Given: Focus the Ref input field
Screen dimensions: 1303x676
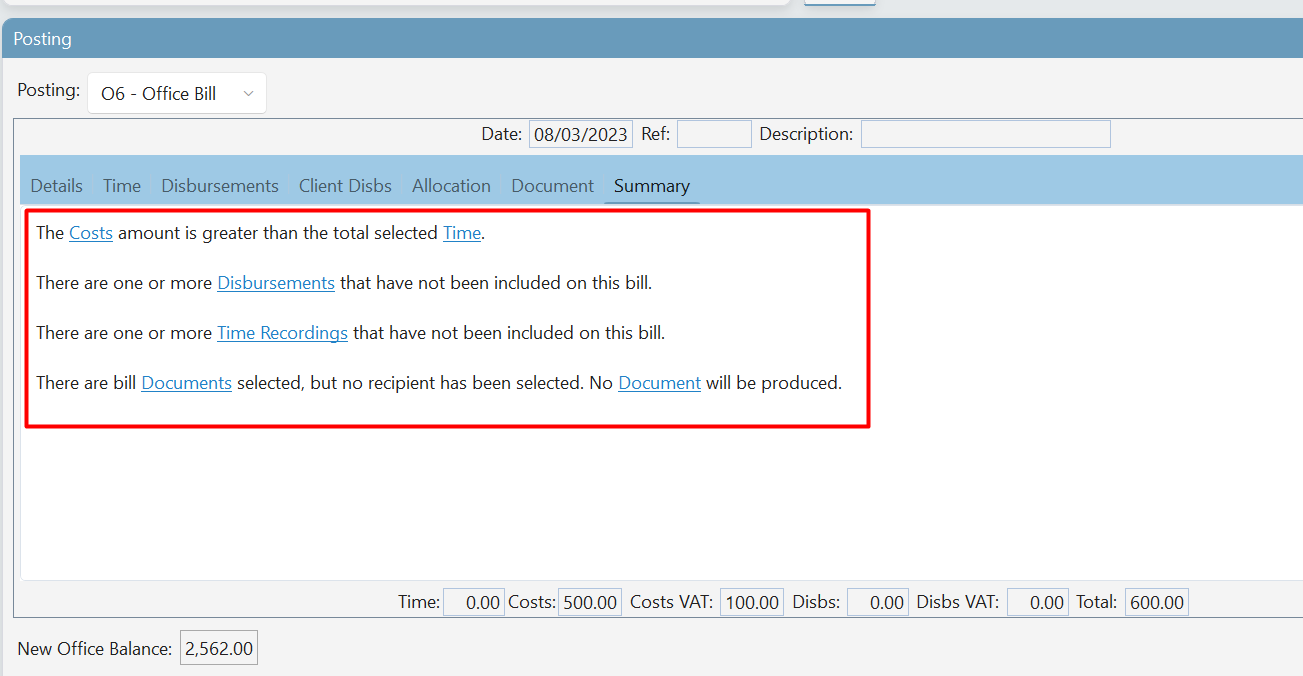Looking at the screenshot, I should [714, 134].
